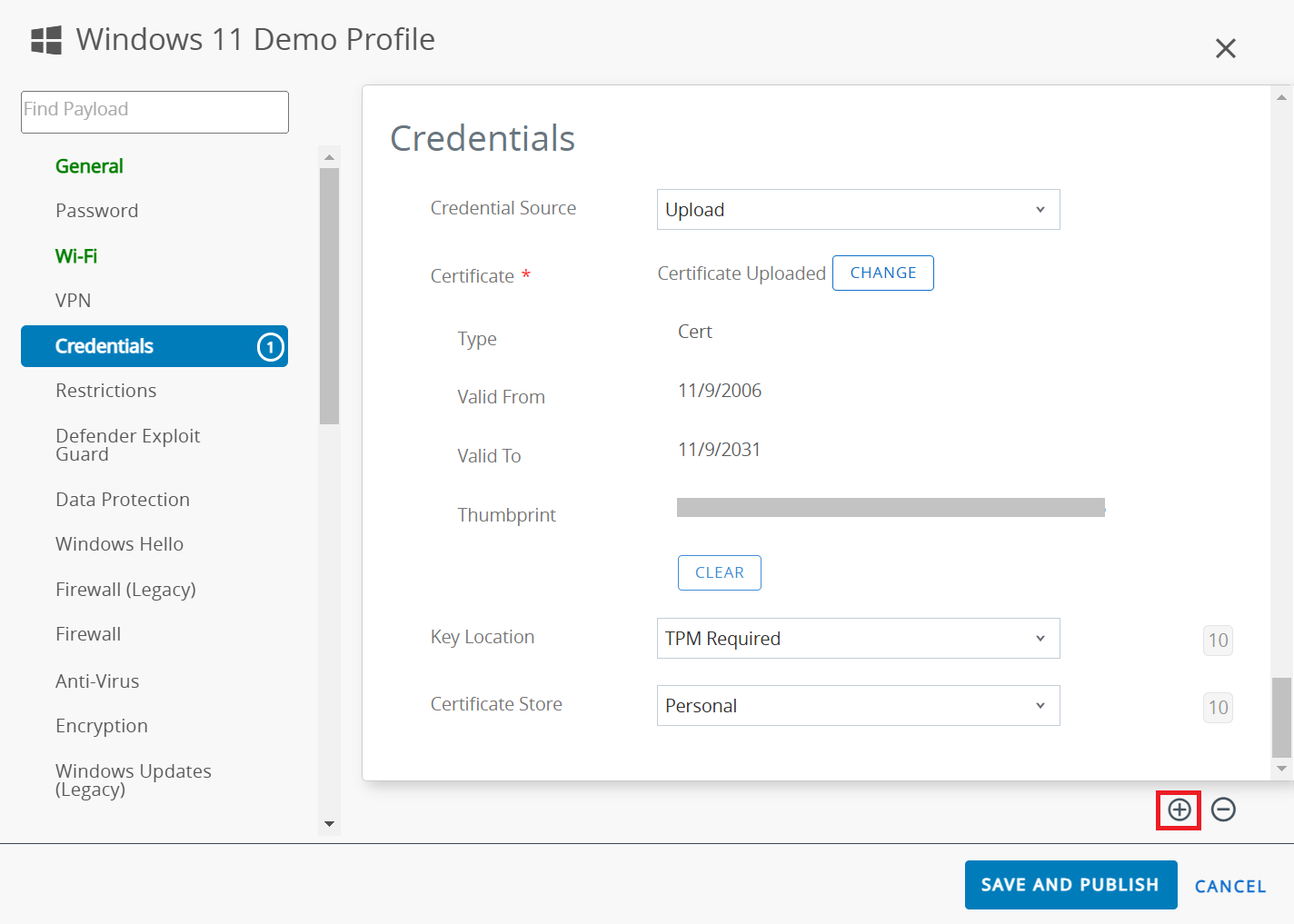Click the Valid From date 11/9/2006

click(x=720, y=391)
